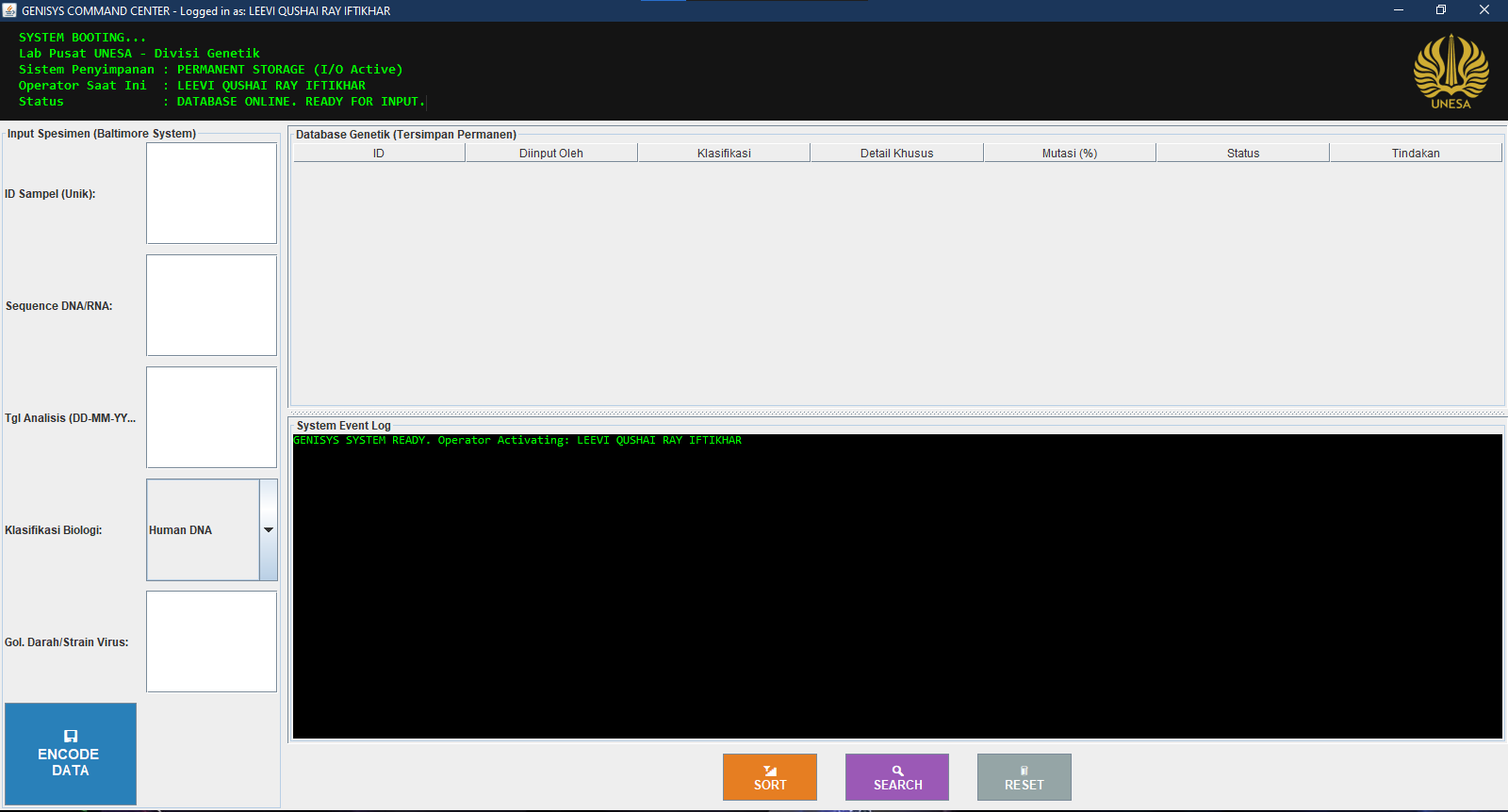
Task: Click the Diinput Oleh column header
Action: [551, 153]
